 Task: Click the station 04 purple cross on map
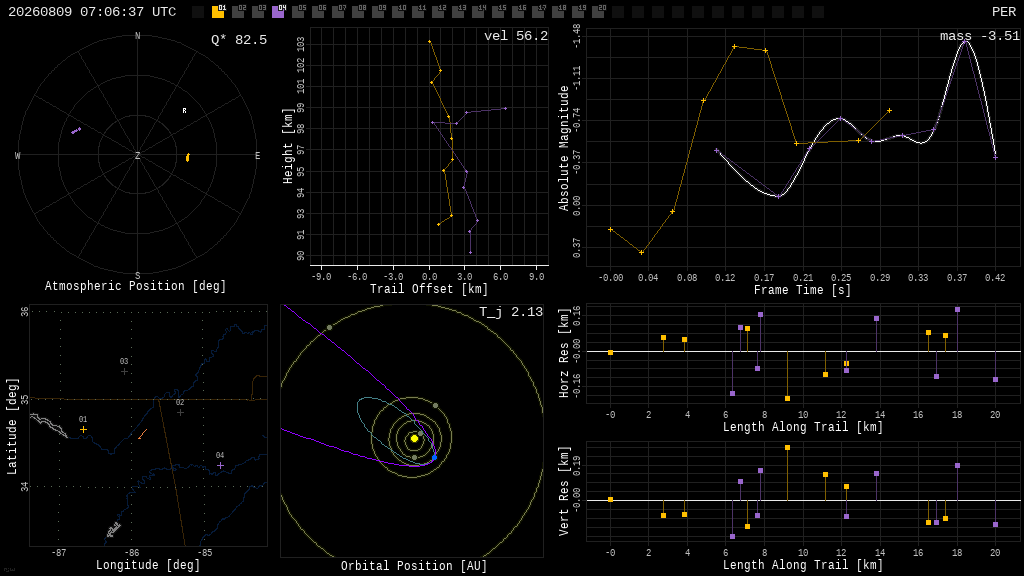tap(221, 466)
